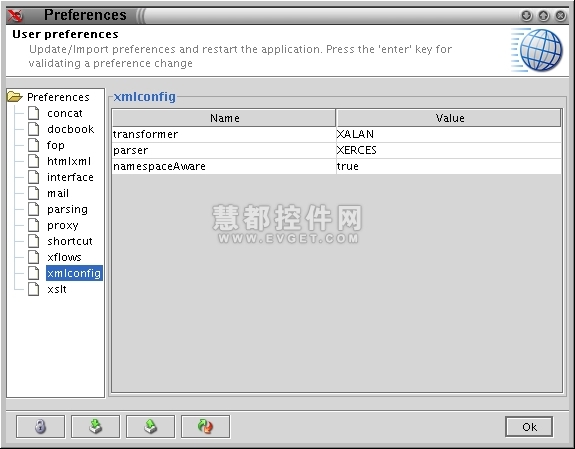Open the xslt preferences entry
Image resolution: width=575 pixels, height=449 pixels.
[57, 289]
